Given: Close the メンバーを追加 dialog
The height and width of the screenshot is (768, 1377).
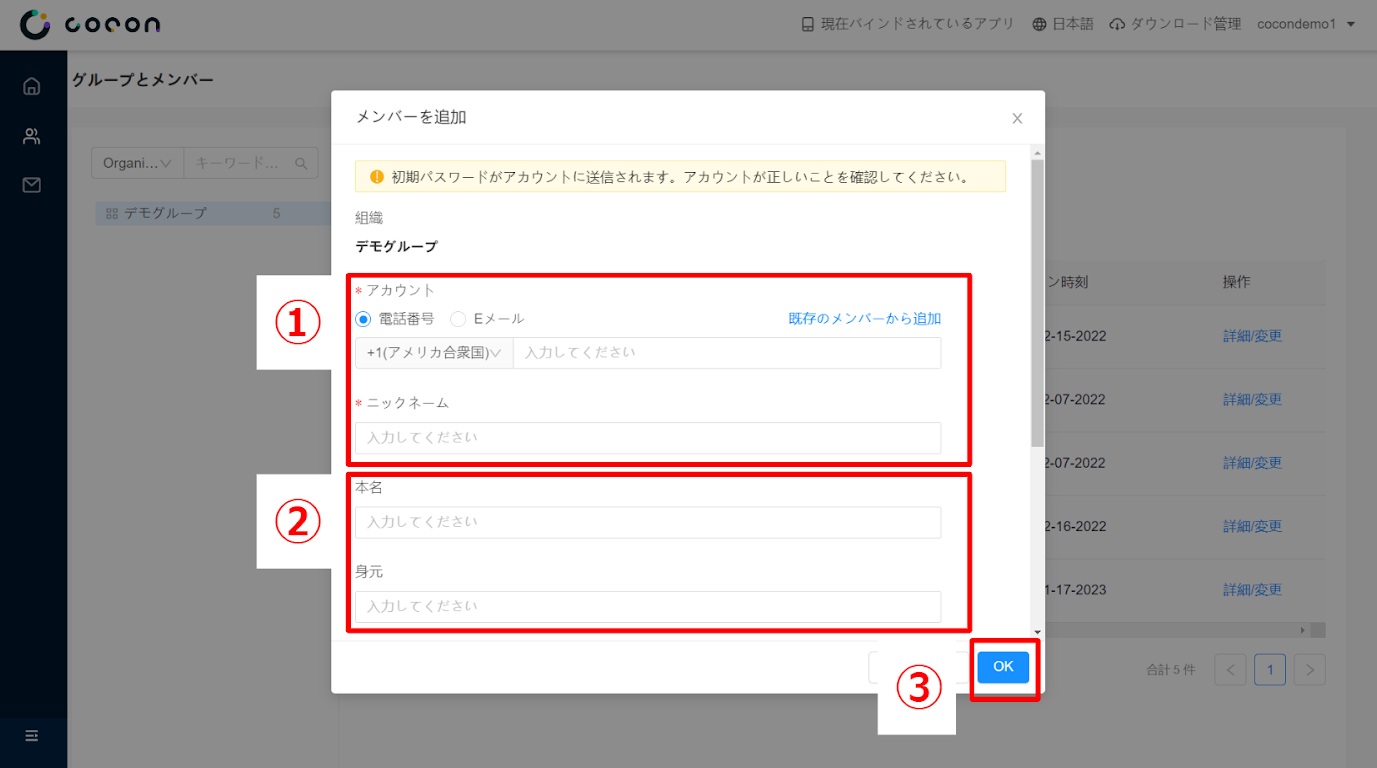Looking at the screenshot, I should (1017, 118).
